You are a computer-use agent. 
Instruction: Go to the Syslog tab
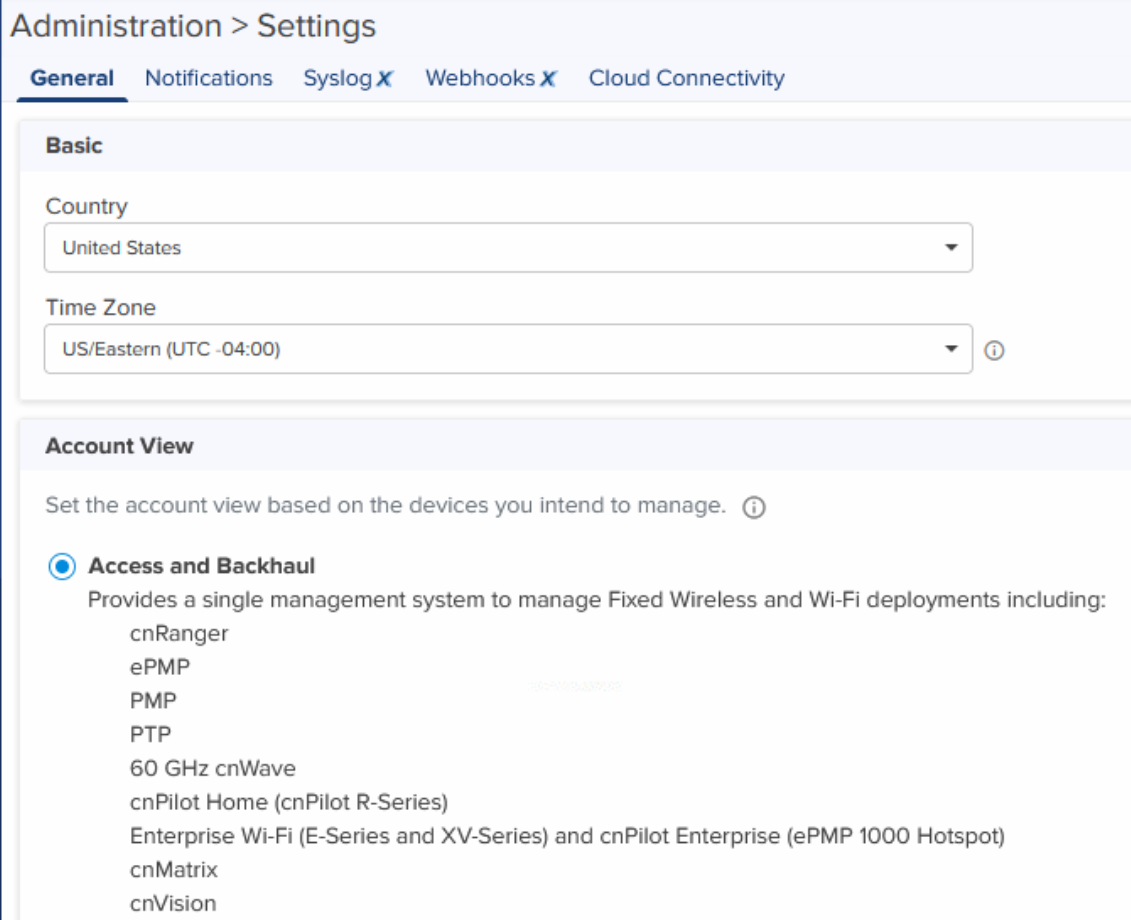pyautogui.click(x=337, y=78)
